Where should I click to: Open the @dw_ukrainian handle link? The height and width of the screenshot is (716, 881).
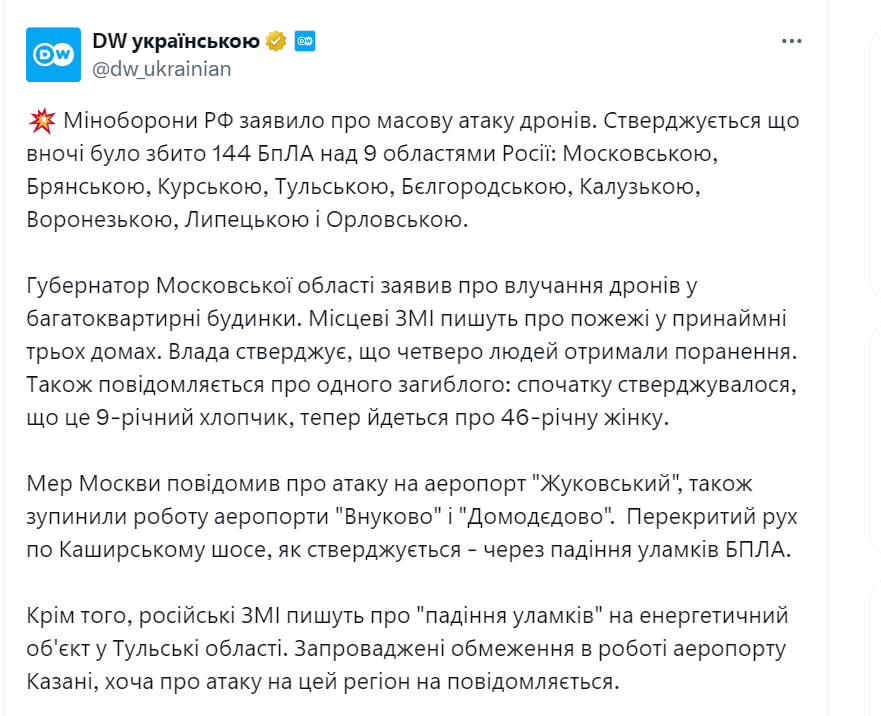point(161,68)
